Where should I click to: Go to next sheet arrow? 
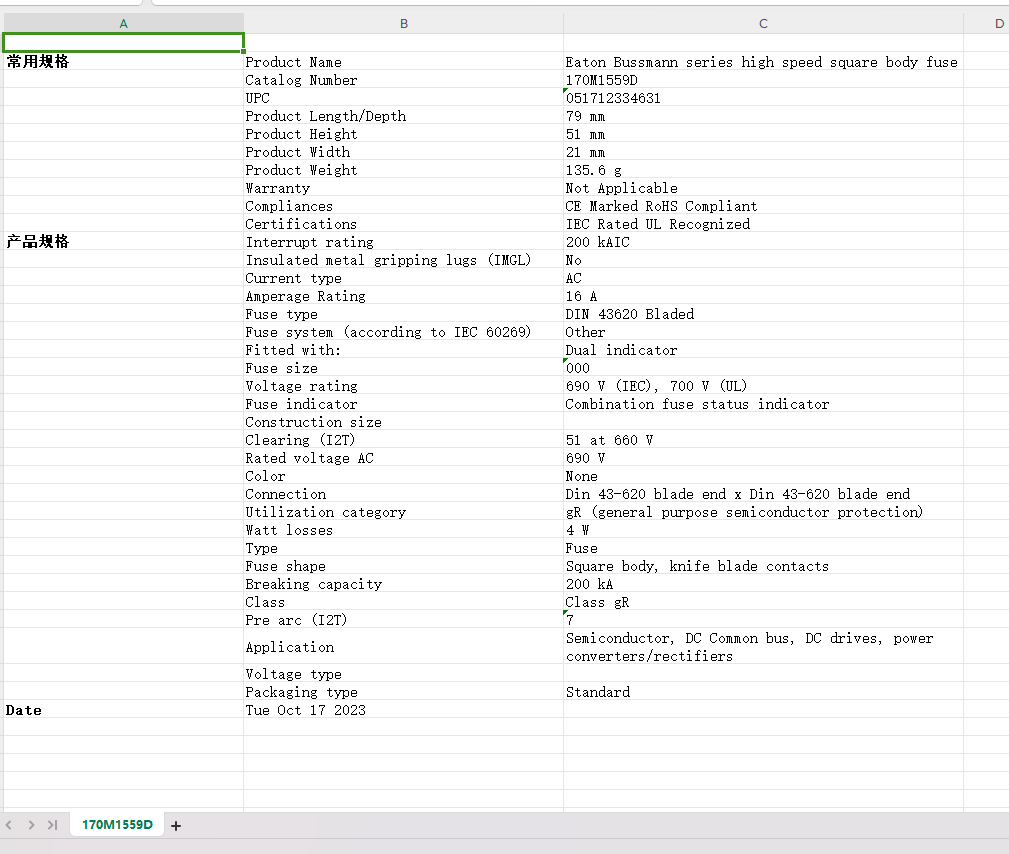pyautogui.click(x=31, y=825)
